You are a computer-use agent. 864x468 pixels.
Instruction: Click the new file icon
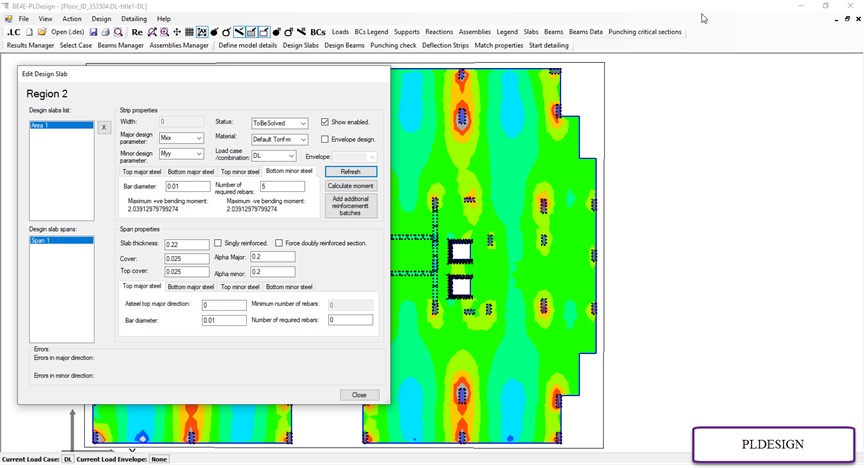coord(29,32)
